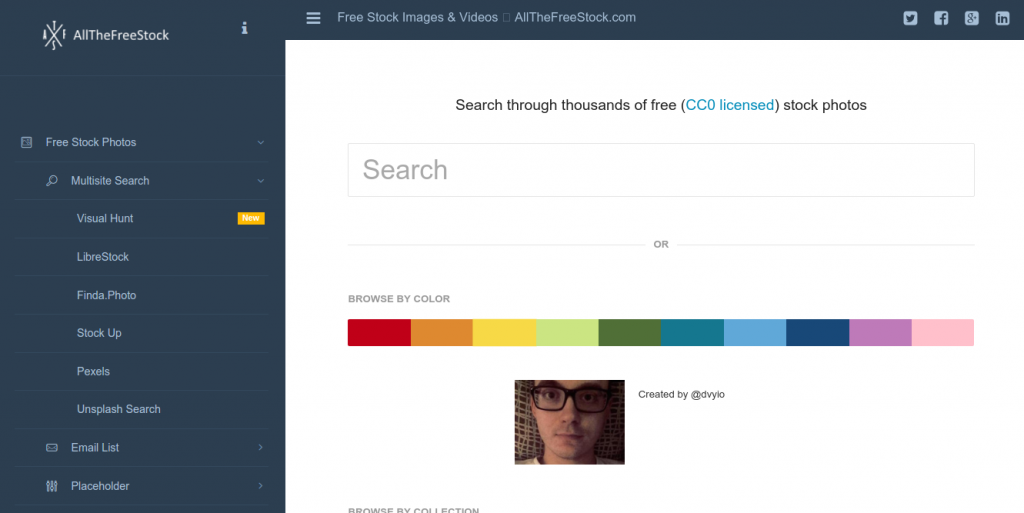
Task: Collapse the Free Stock Photos section
Action: point(261,143)
